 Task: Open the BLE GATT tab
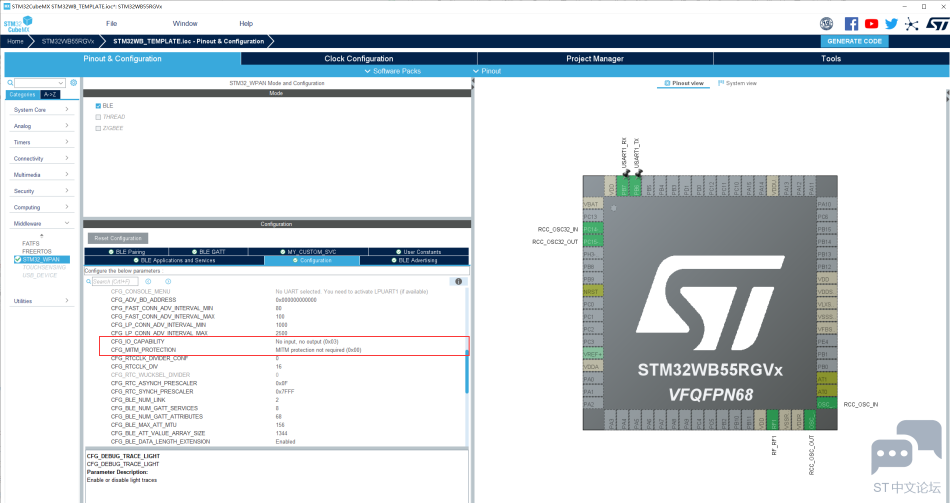point(208,252)
